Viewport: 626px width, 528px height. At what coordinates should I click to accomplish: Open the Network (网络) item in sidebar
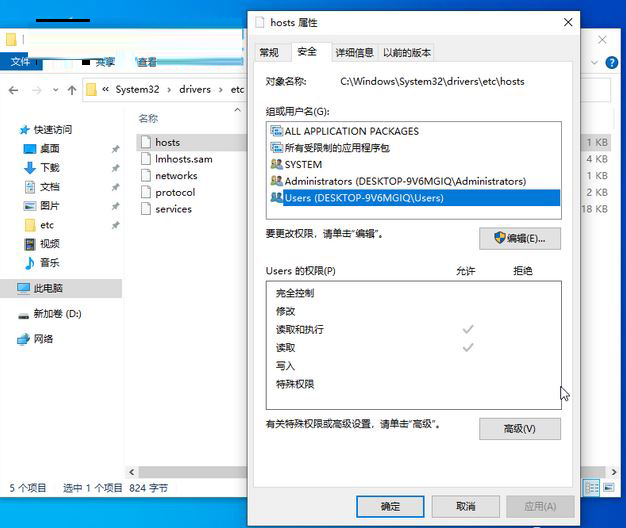43,339
